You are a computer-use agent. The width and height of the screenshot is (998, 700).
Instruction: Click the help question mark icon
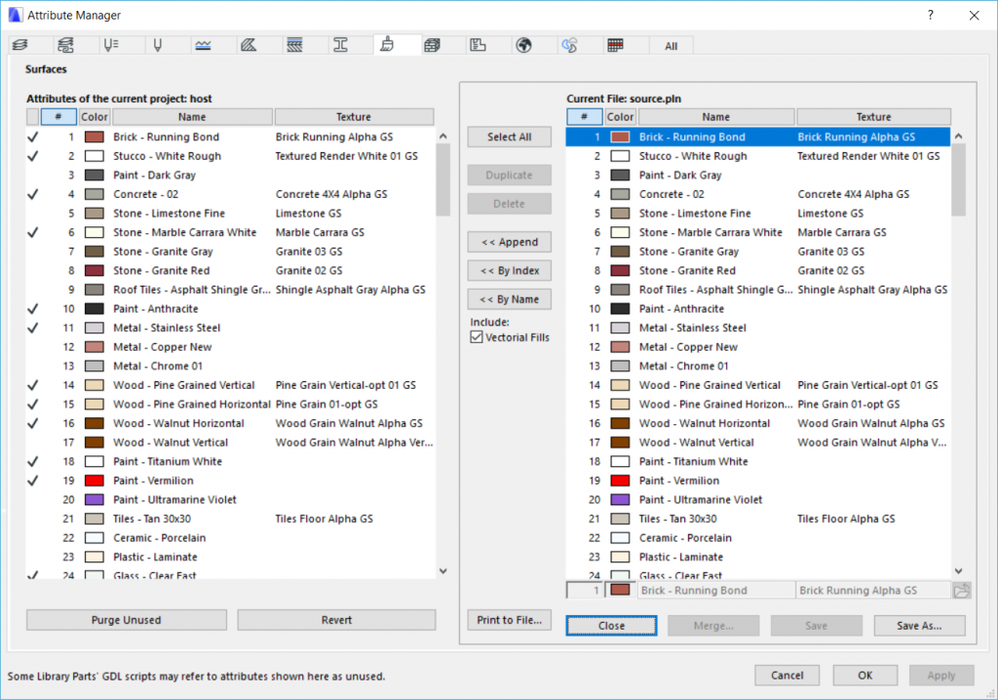point(931,15)
